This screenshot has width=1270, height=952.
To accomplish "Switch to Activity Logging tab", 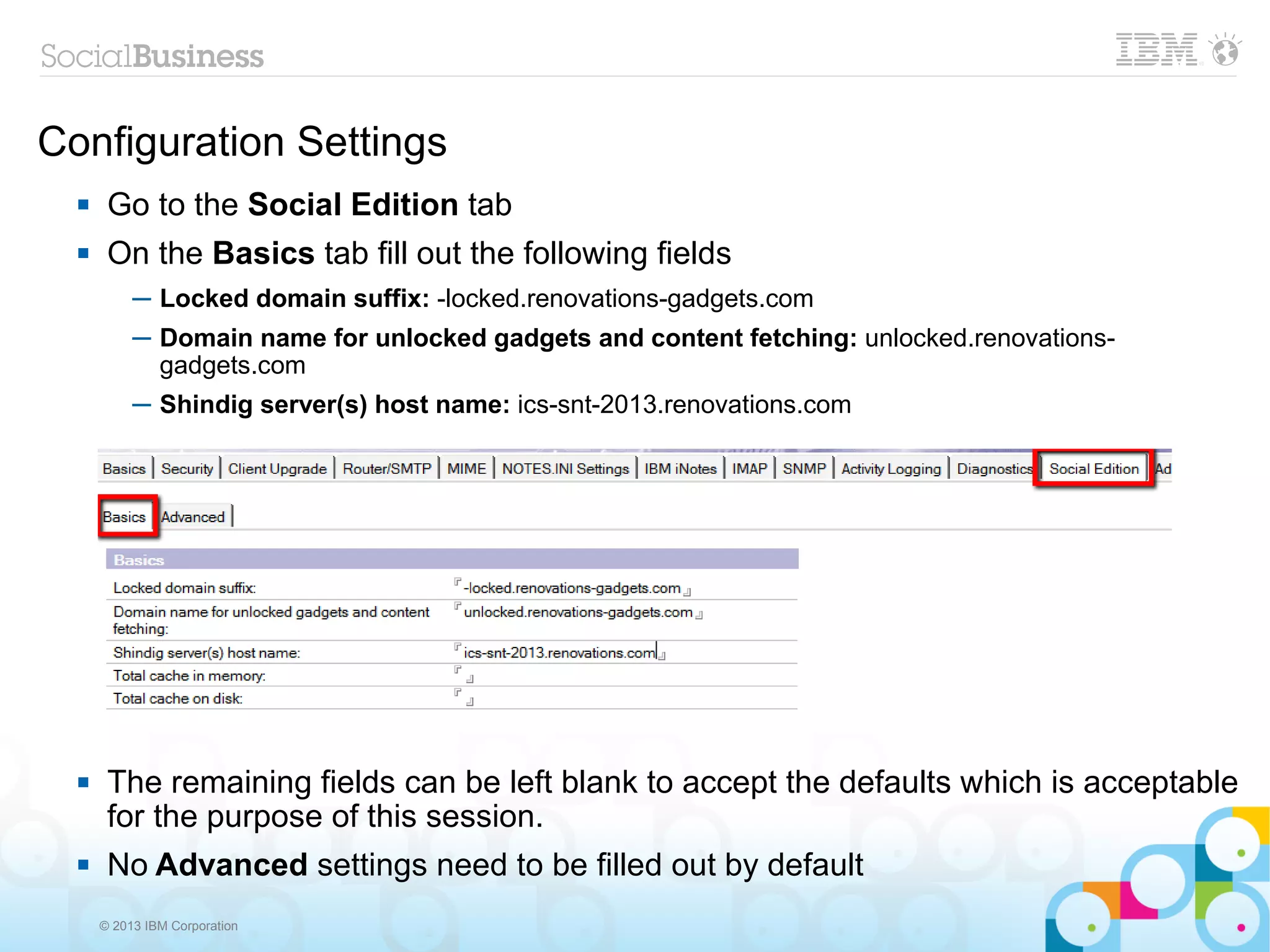I will pyautogui.click(x=891, y=469).
